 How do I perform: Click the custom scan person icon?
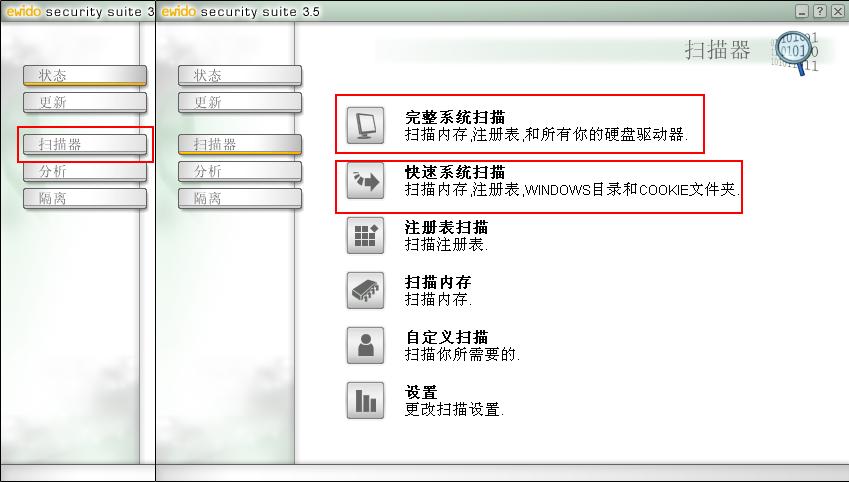click(365, 345)
